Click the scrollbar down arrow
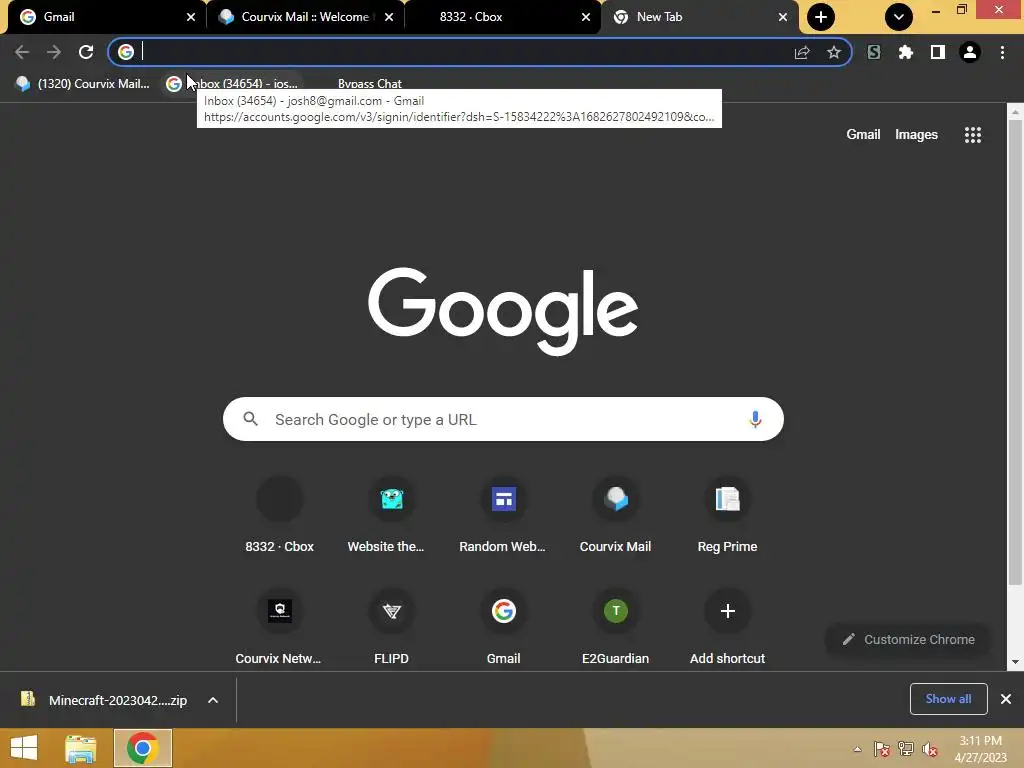1024x768 pixels. [1015, 662]
